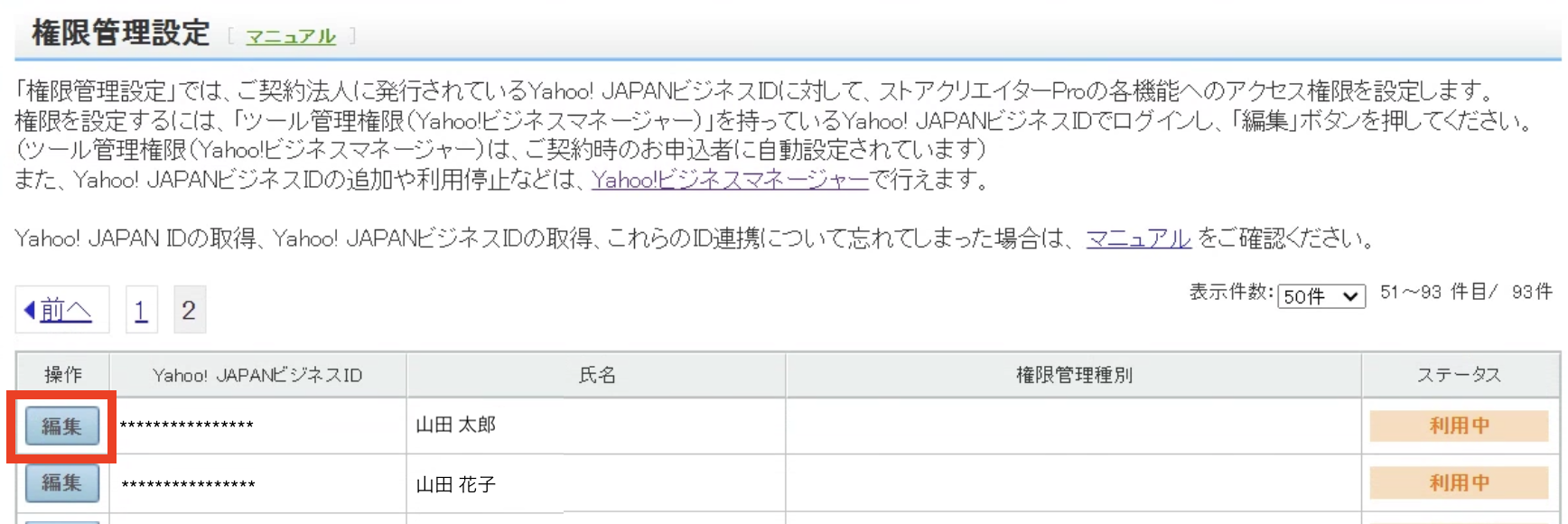The image size is (1568, 524).
Task: Click the Yahoo! JAPANビジネスID column header
Action: coord(258,375)
